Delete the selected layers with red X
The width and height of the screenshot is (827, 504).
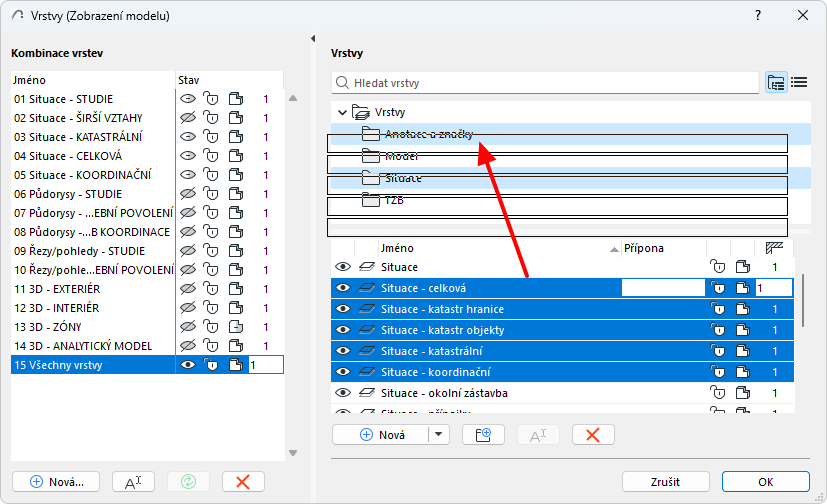(592, 434)
